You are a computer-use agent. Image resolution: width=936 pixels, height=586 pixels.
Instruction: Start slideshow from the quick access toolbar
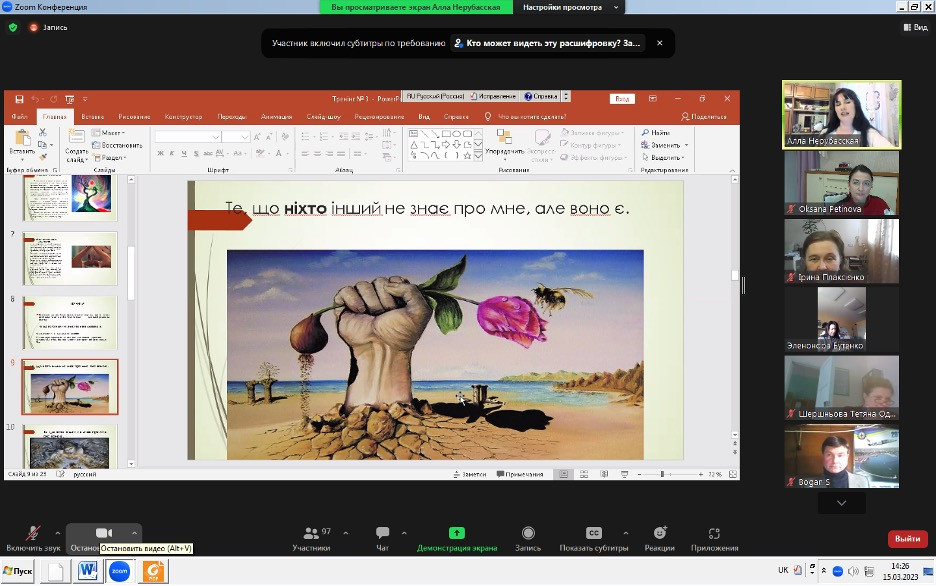point(70,99)
